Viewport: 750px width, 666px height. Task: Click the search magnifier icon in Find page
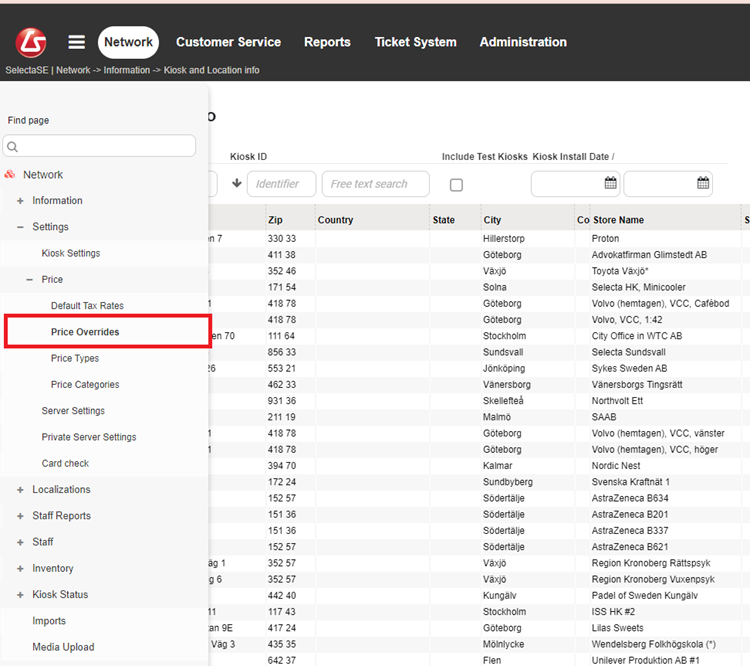pos(13,147)
